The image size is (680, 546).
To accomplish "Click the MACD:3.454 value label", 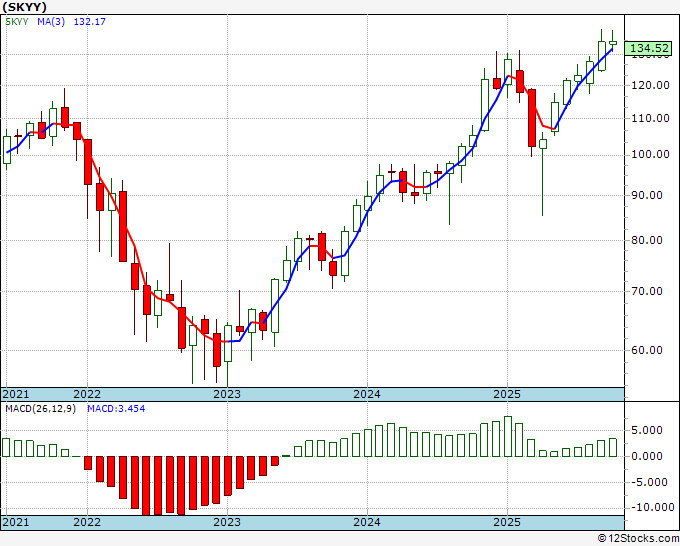I will click(x=116, y=409).
